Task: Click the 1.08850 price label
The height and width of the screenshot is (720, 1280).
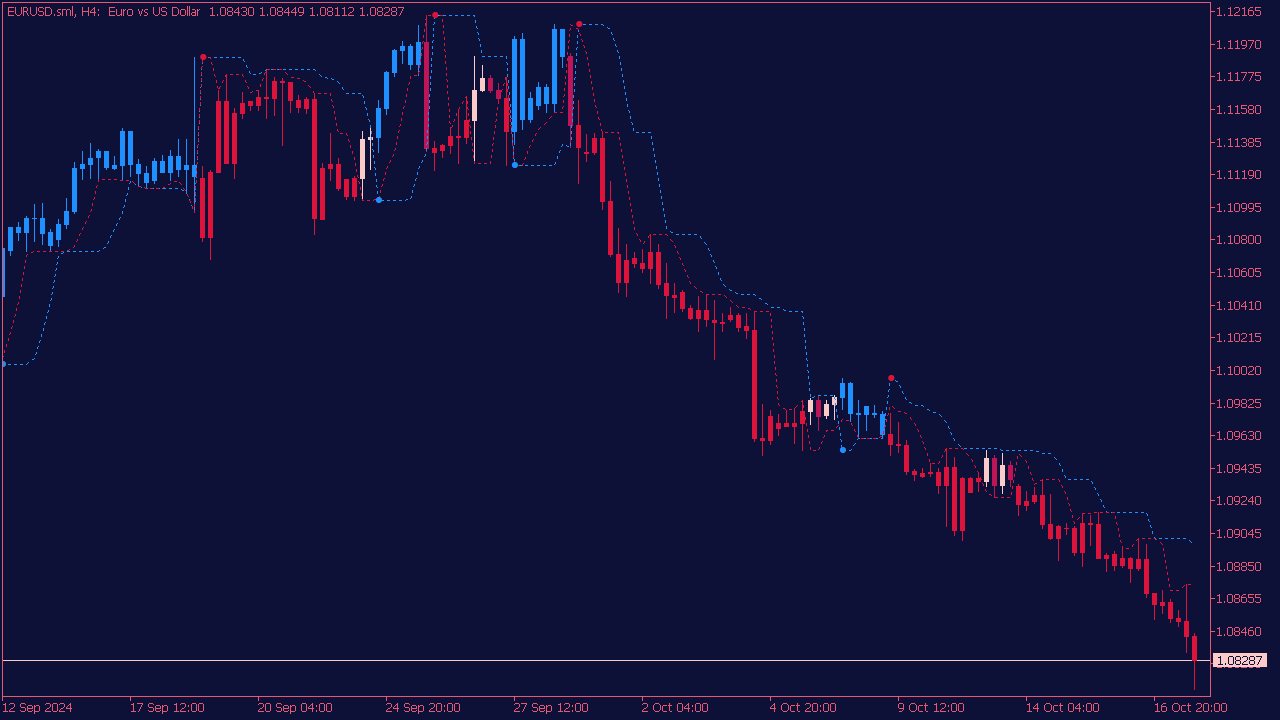Action: pyautogui.click(x=1239, y=566)
